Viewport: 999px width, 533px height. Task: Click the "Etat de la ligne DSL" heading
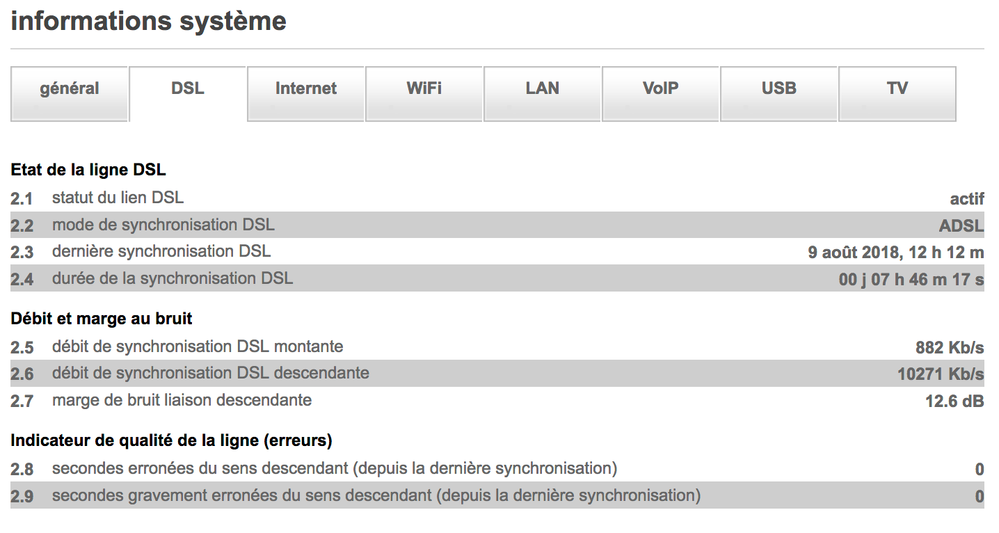coord(88,170)
